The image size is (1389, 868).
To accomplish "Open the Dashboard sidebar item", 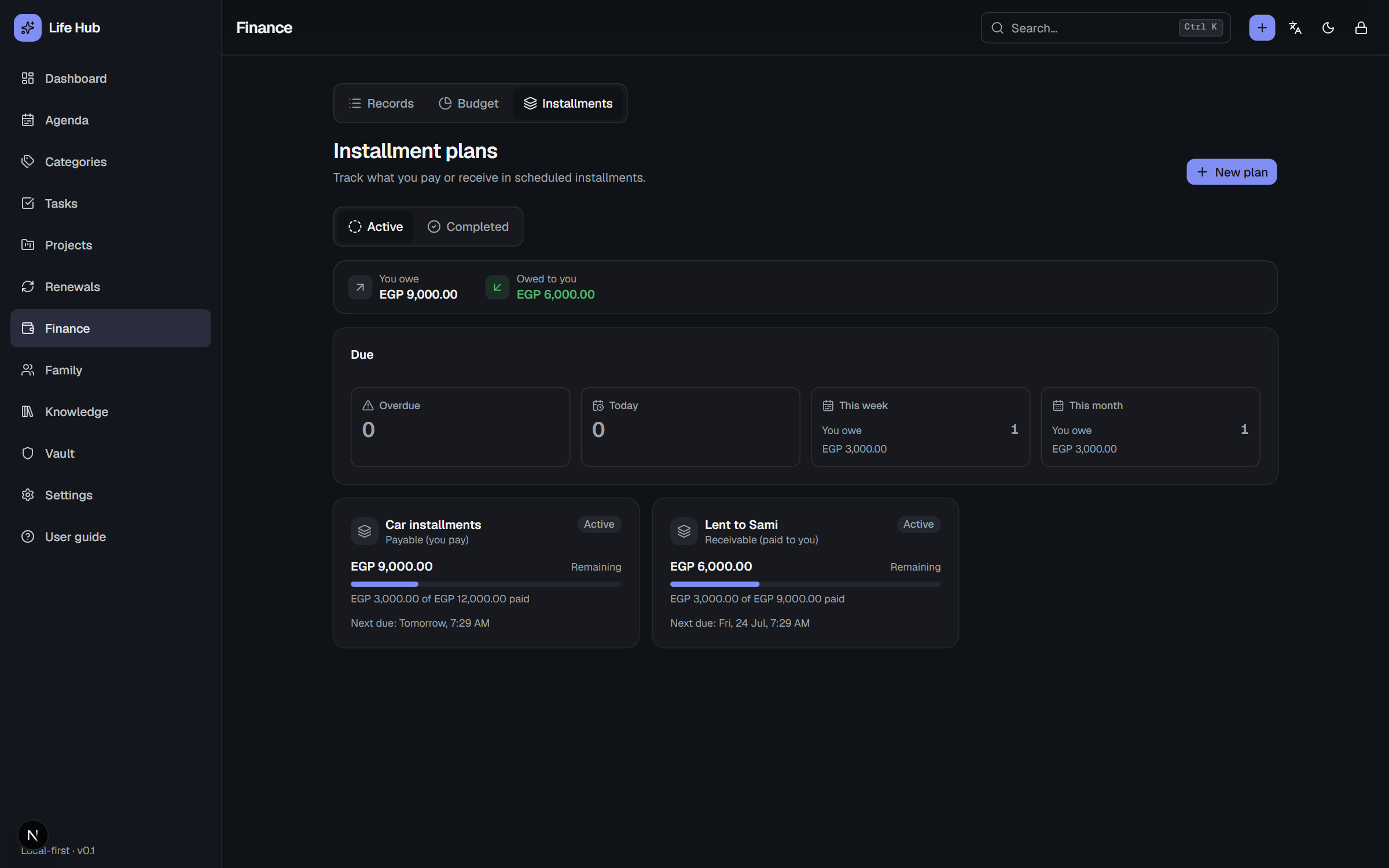I will click(111, 78).
